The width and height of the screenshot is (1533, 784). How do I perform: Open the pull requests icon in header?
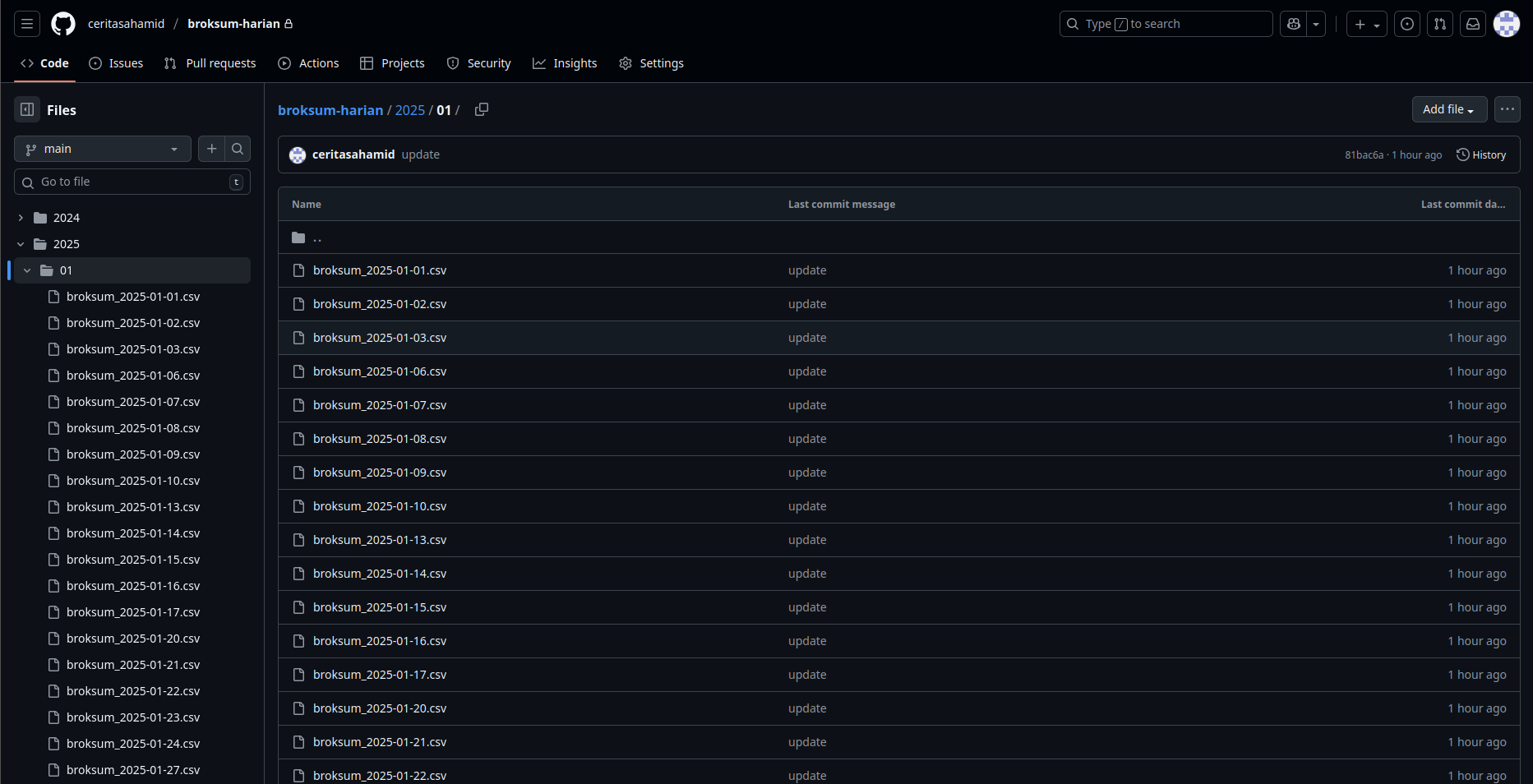point(1440,24)
